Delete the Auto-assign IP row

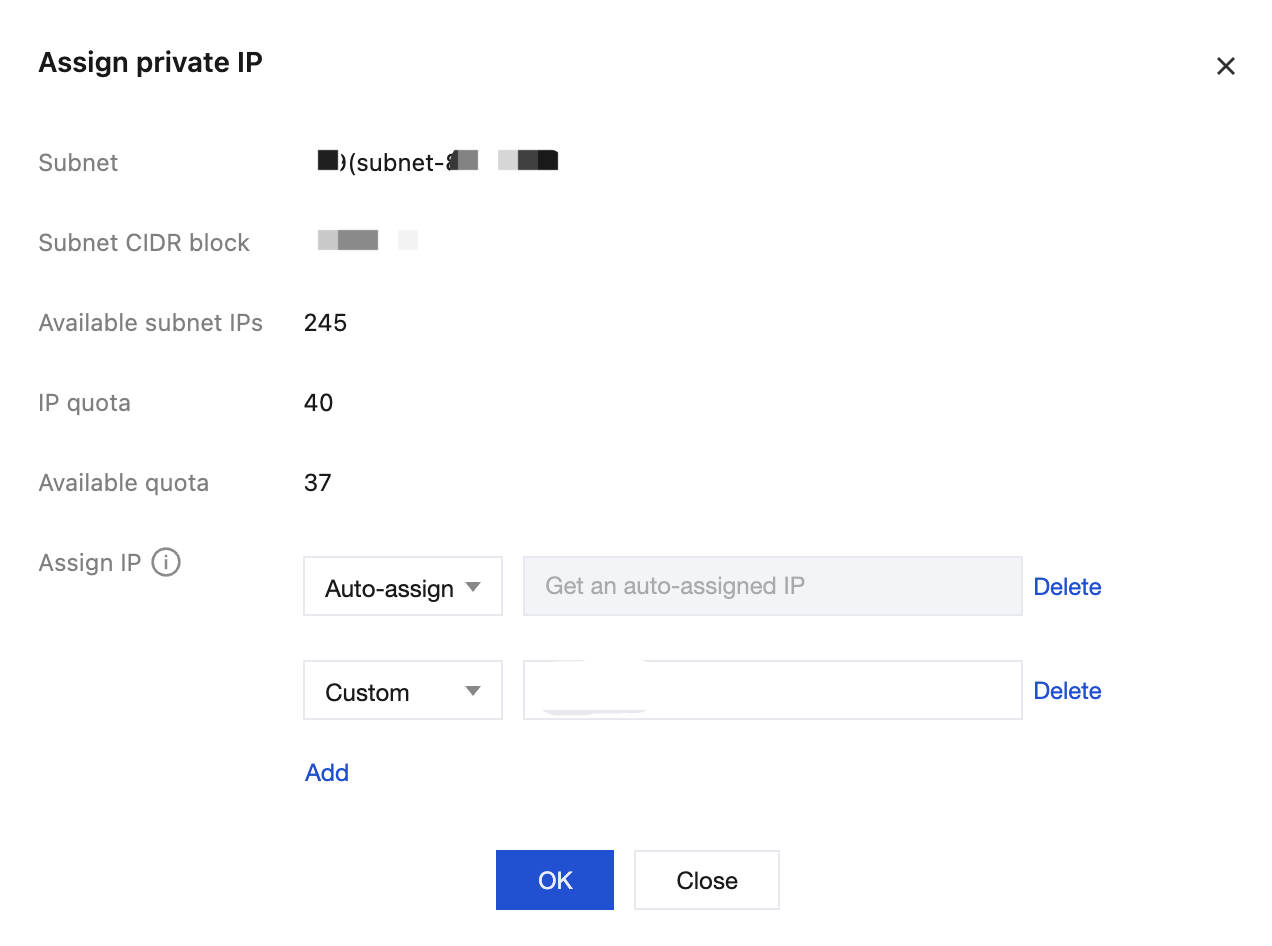point(1067,587)
